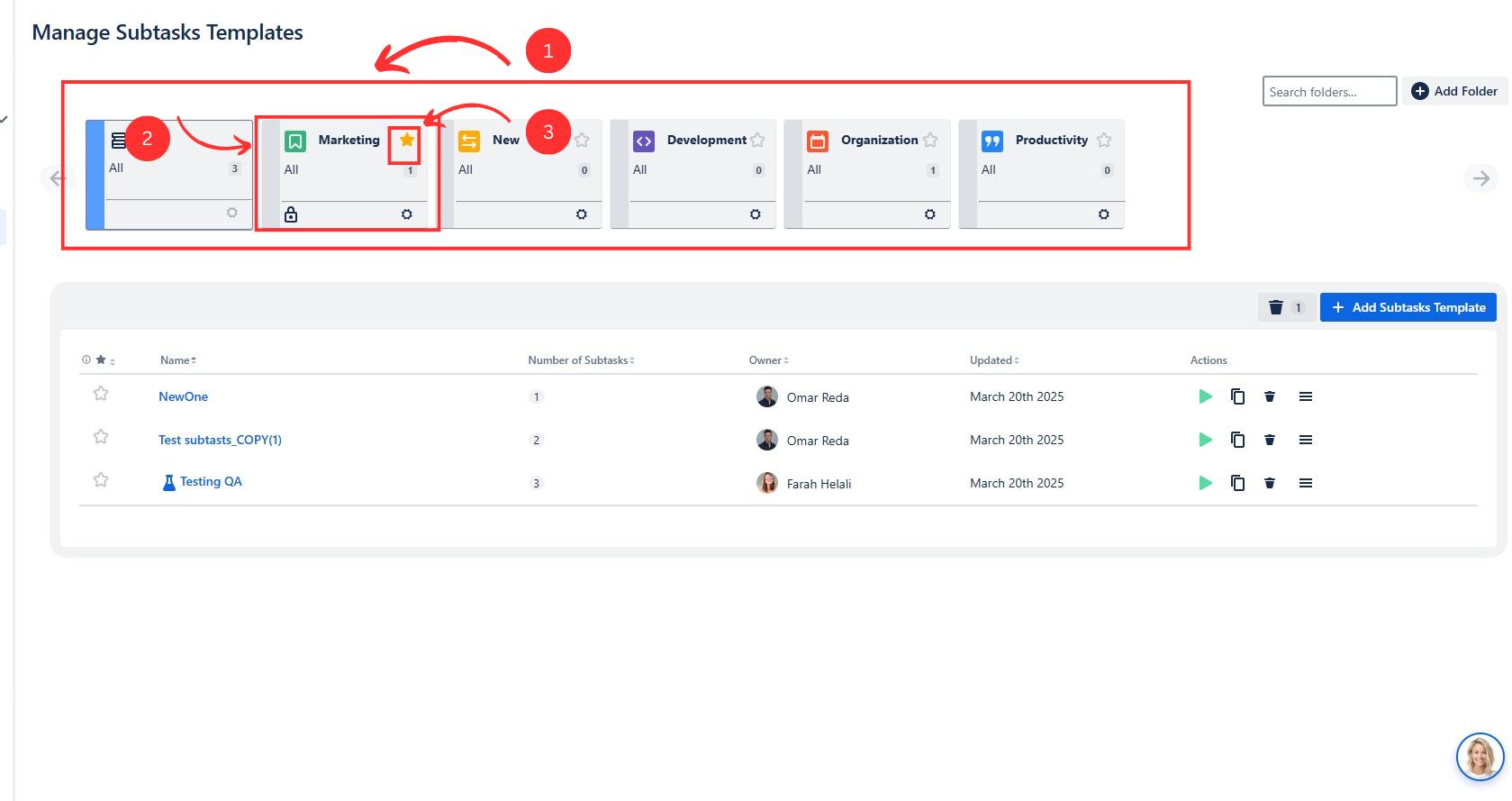Duplicate the Test subtasts_COPY(1) template
The image size is (1512, 801).
tap(1237, 440)
